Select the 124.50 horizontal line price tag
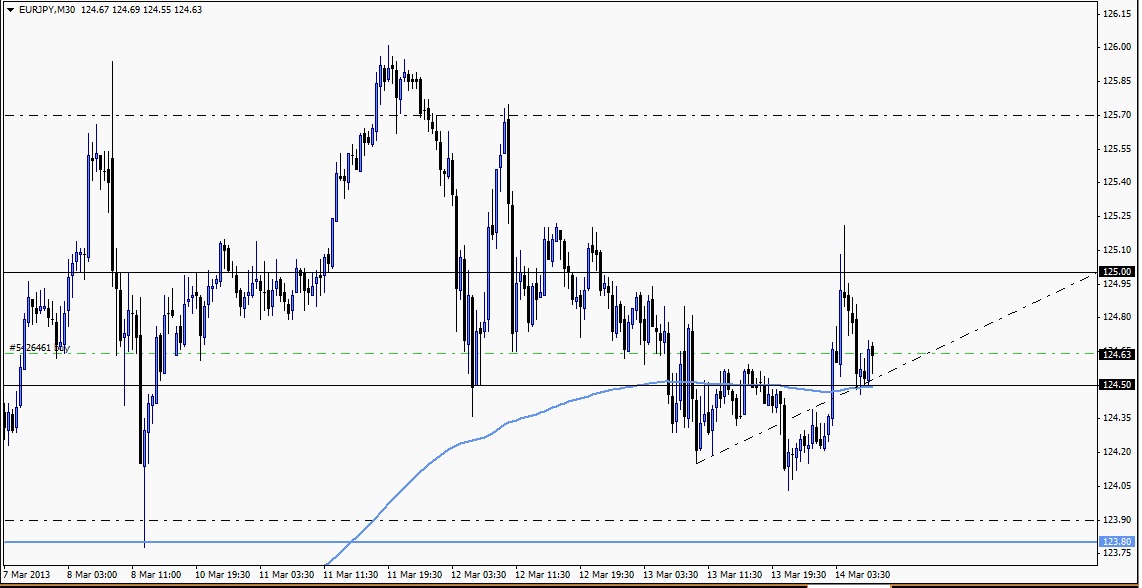Screen dimensions: 1142x588 (1117, 385)
